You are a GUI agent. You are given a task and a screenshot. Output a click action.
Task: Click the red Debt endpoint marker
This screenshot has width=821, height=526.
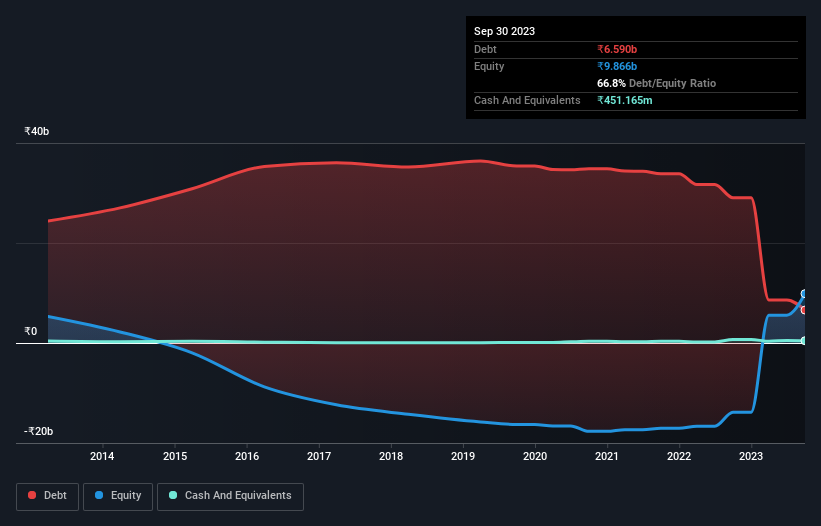click(x=804, y=310)
